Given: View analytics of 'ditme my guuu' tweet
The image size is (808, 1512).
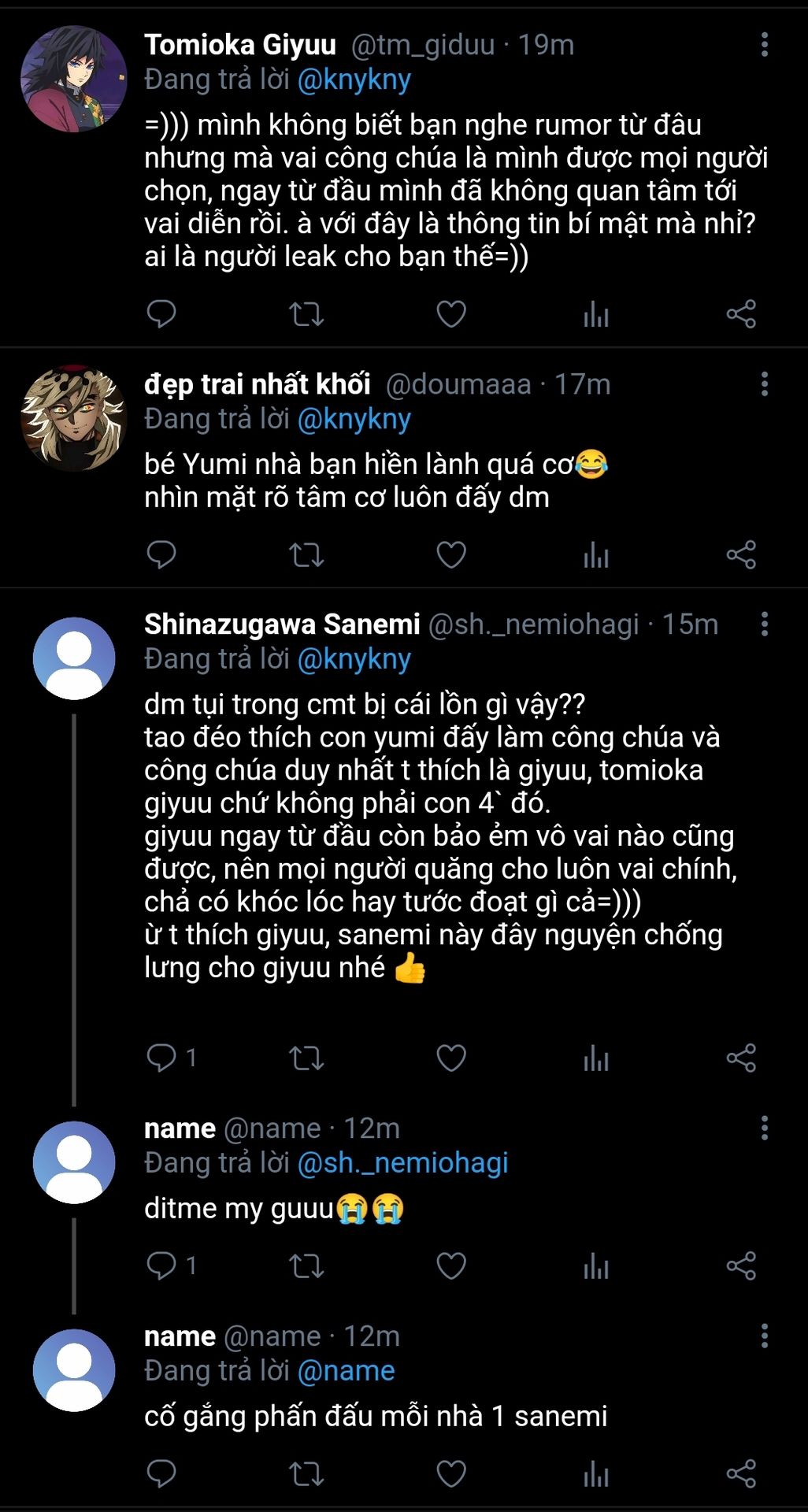Looking at the screenshot, I should coord(596,1266).
